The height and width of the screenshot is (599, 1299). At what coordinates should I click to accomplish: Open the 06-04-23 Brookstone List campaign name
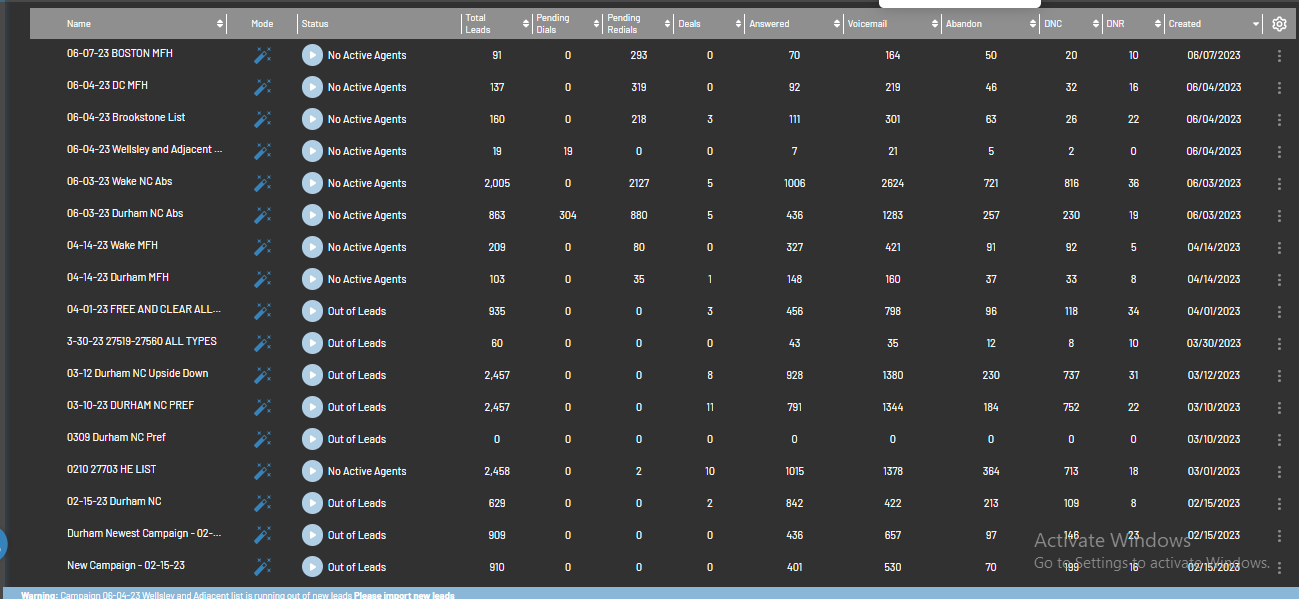[x=126, y=118]
